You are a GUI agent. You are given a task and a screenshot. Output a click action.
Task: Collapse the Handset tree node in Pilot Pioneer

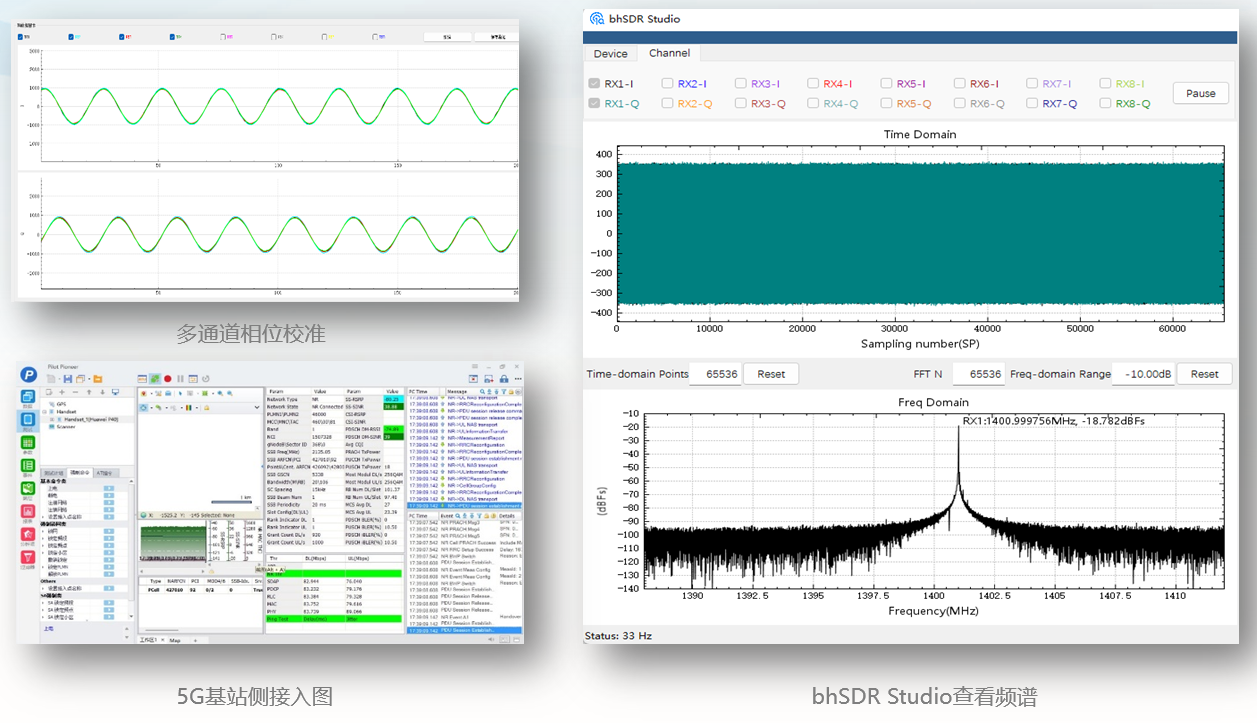[44, 412]
